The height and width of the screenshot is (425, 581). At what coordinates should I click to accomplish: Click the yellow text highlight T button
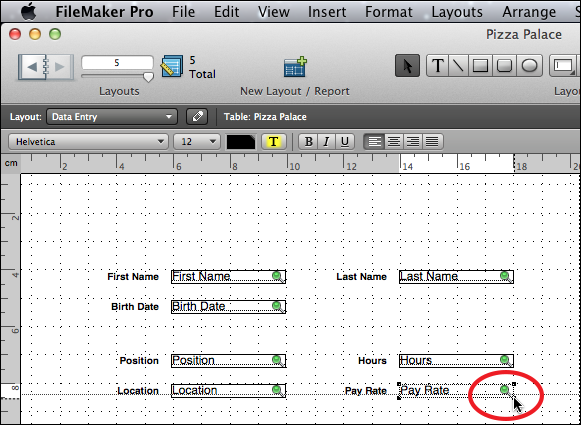pos(273,142)
